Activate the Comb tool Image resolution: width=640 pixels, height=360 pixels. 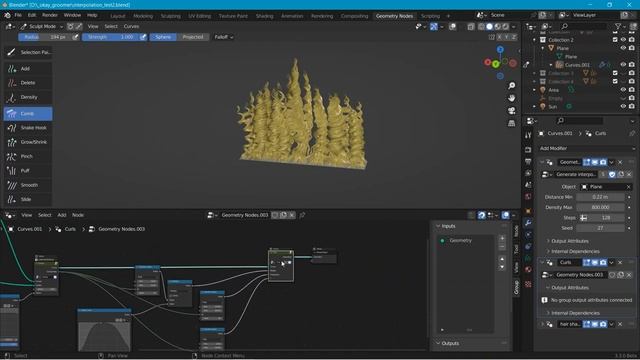(28, 113)
